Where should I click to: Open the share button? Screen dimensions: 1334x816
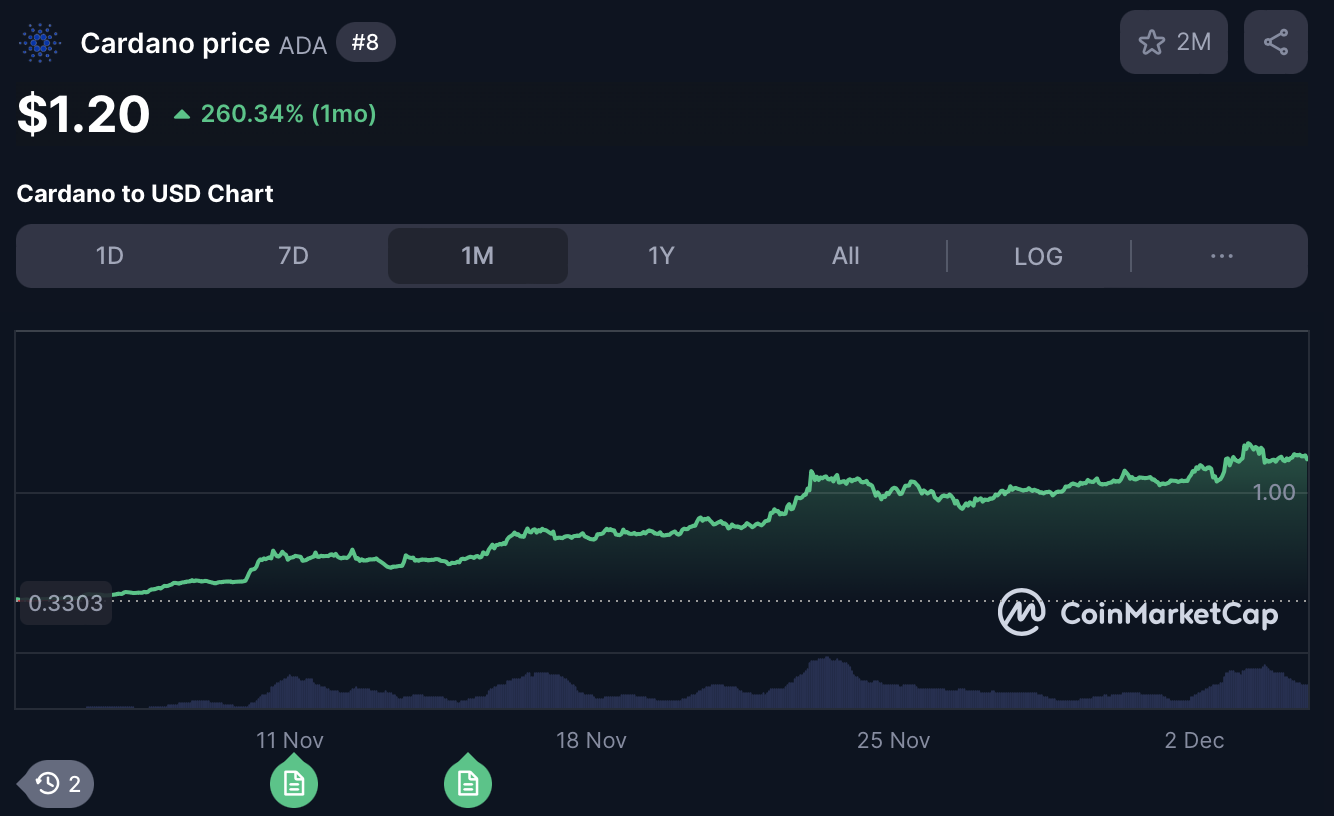click(x=1276, y=42)
